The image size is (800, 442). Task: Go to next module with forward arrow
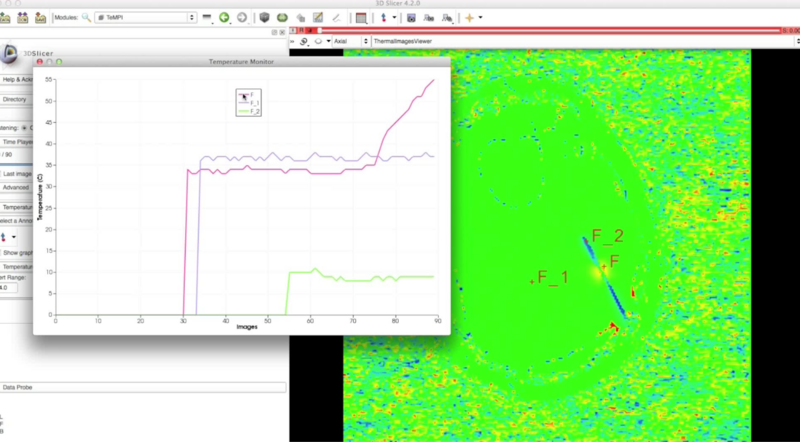(242, 18)
